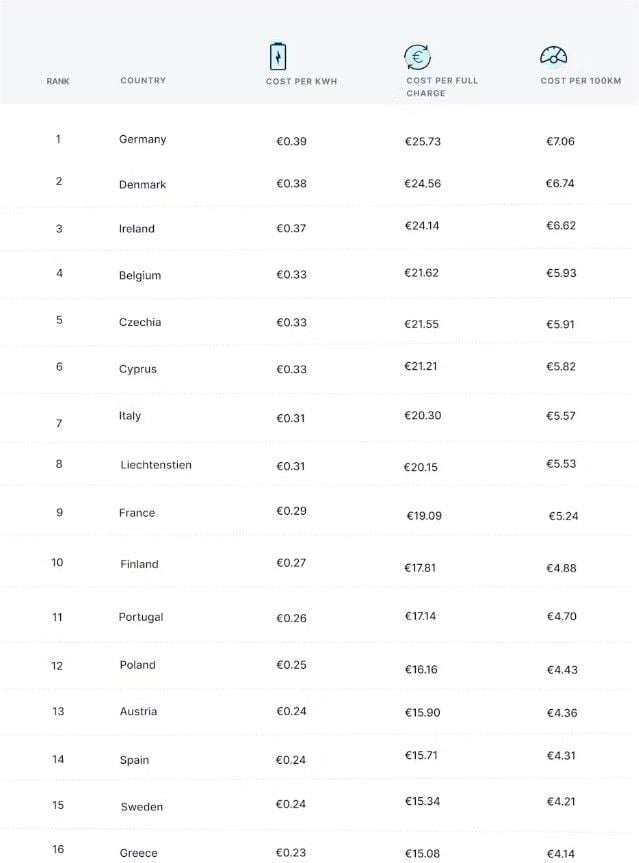Select Denmark in the country column
Image resolution: width=639 pixels, height=863 pixels.
pyautogui.click(x=143, y=184)
